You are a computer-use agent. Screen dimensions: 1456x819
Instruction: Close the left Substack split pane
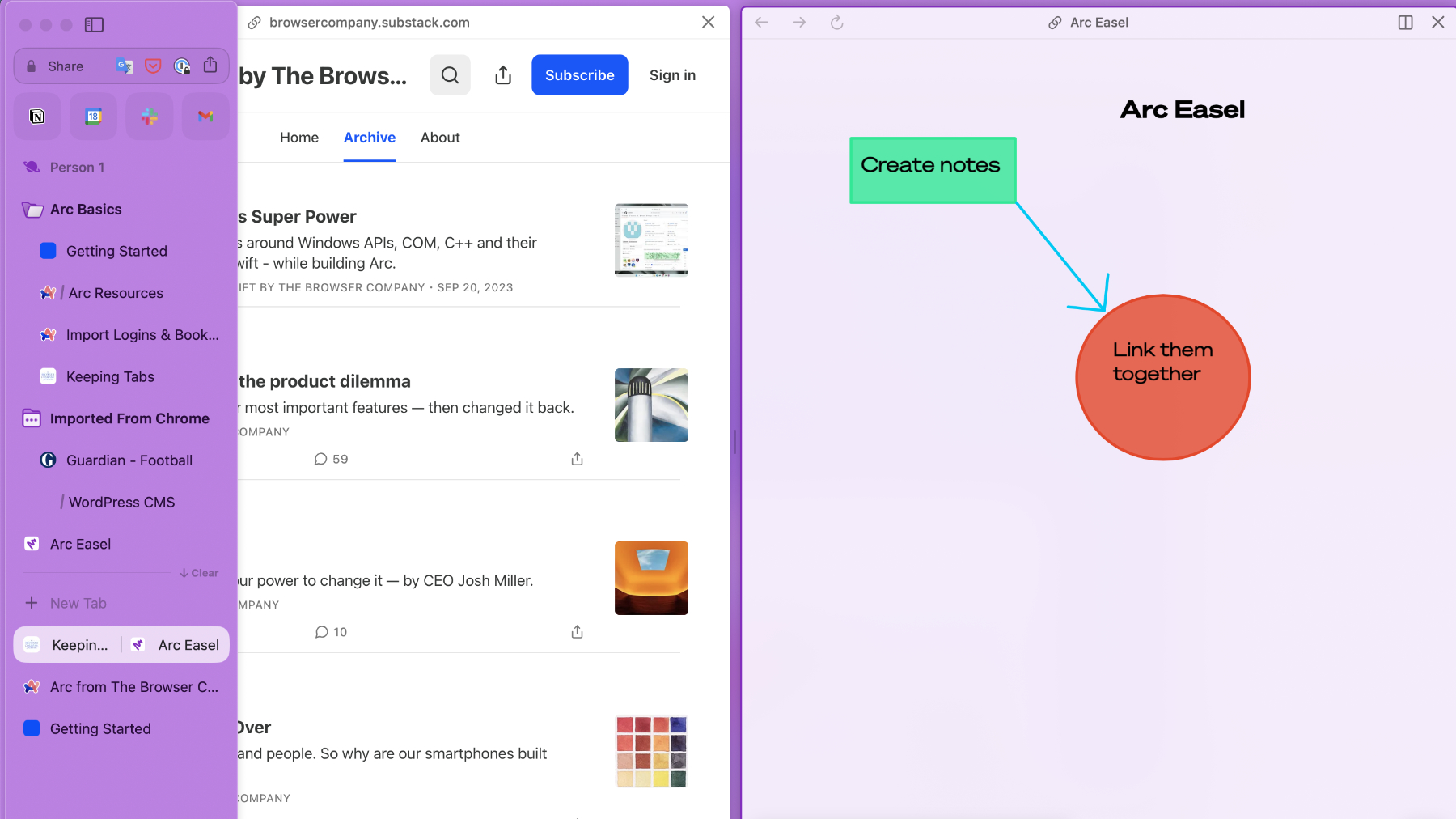pyautogui.click(x=708, y=22)
